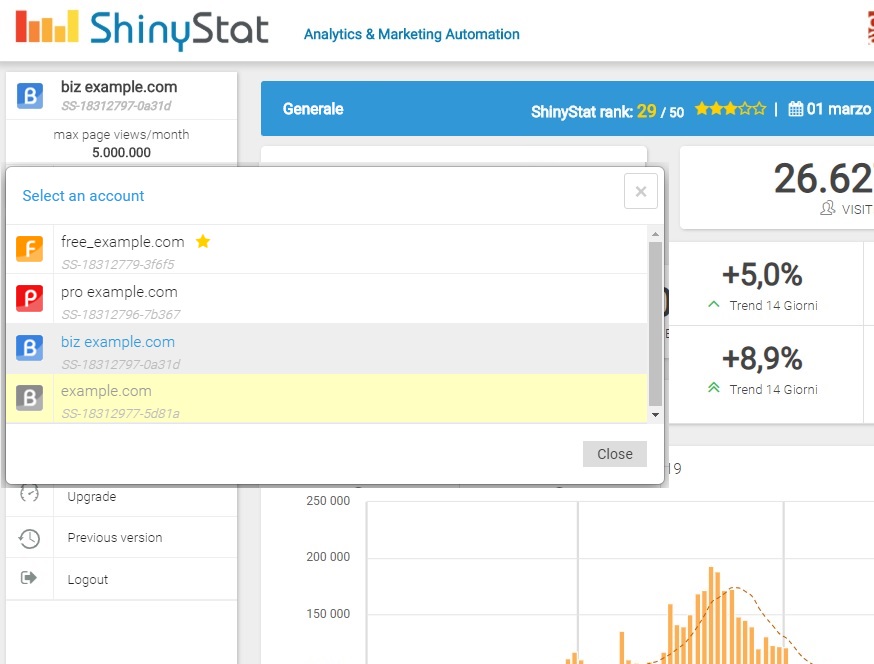Close the Select an account dialog with X
This screenshot has height=664, width=874.
[641, 191]
